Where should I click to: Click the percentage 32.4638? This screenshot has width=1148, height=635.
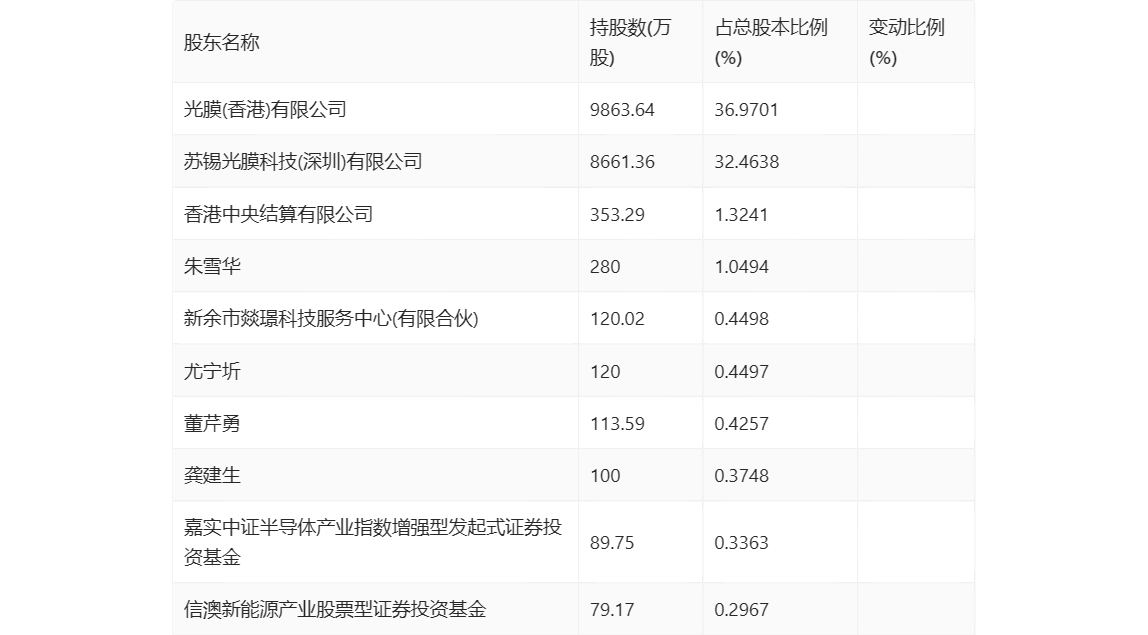coord(747,162)
